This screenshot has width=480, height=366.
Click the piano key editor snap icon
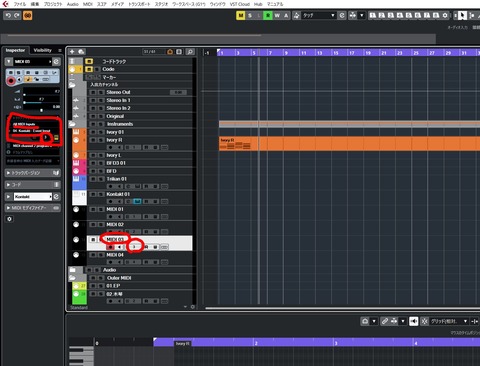click(x=424, y=321)
